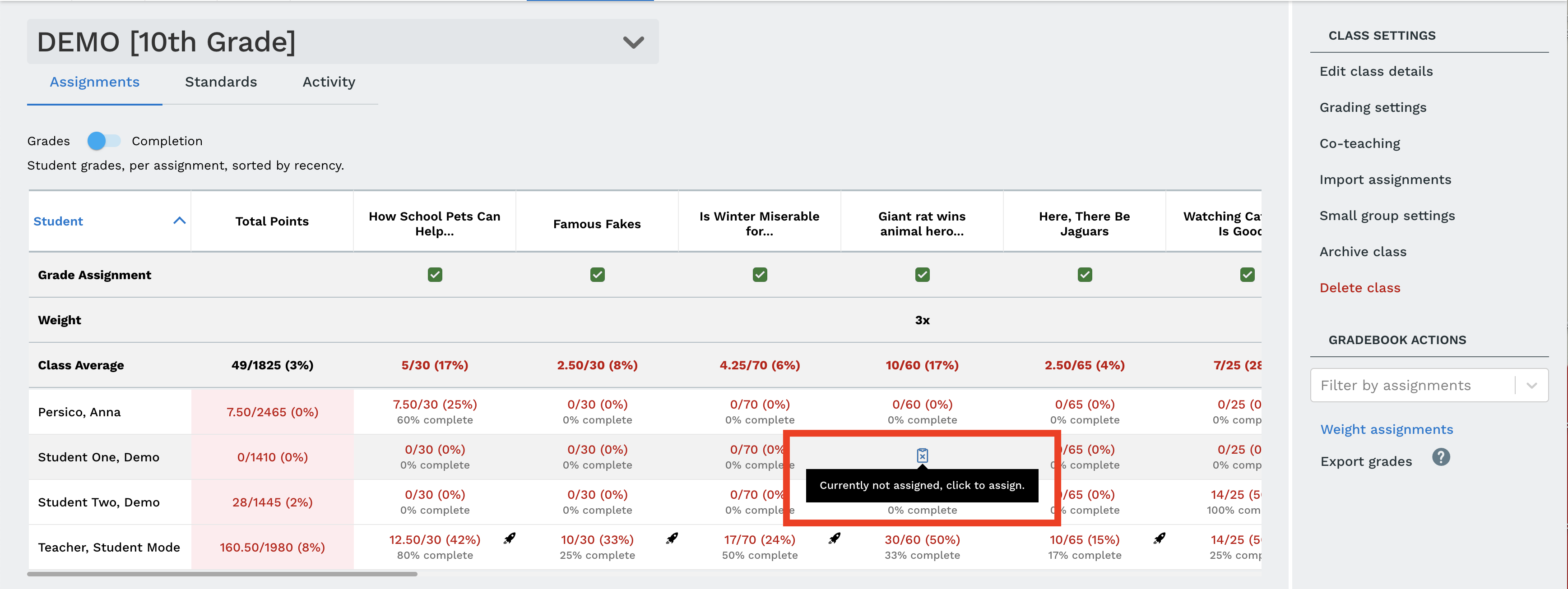This screenshot has width=1568, height=589.
Task: Select Teacher, Student Mode row
Action: pyautogui.click(x=109, y=547)
